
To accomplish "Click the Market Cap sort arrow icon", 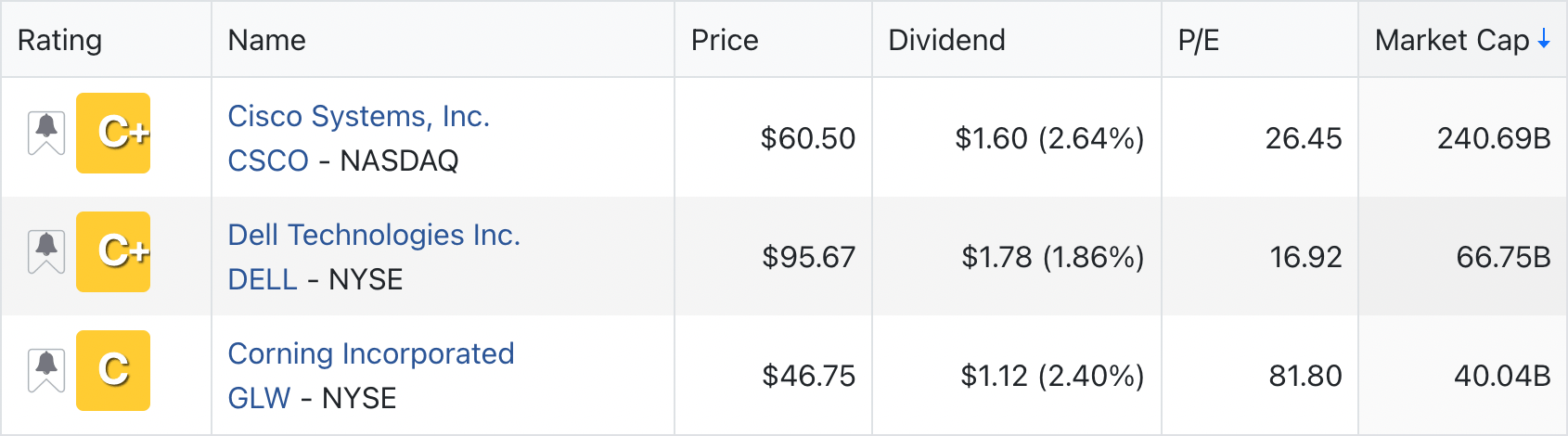I will pyautogui.click(x=1543, y=39).
